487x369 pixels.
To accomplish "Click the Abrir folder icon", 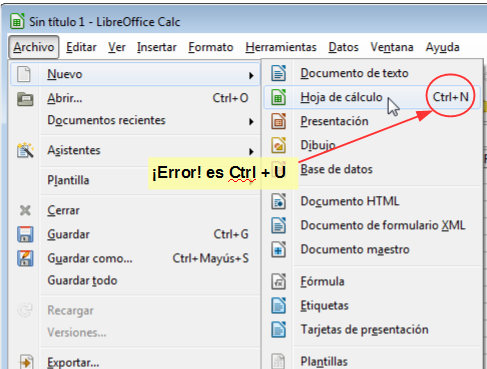I will [25, 99].
